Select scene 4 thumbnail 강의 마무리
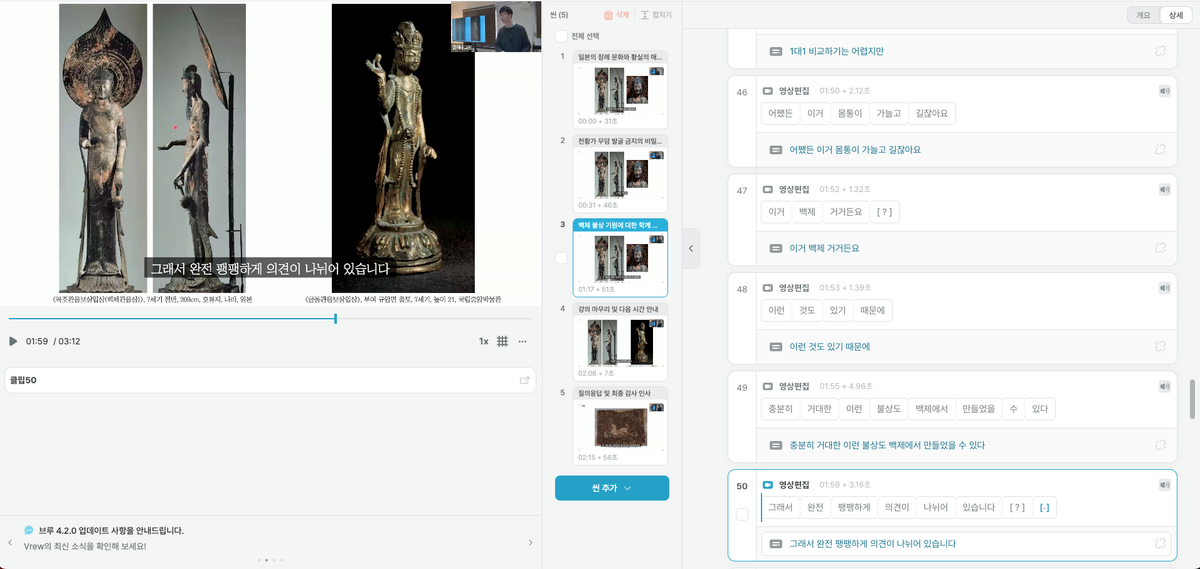 coord(620,342)
